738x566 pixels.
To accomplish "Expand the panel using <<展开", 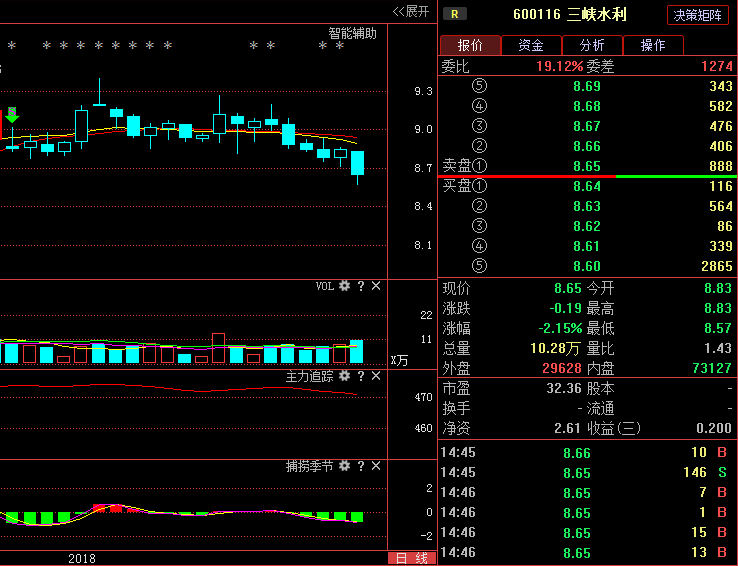I will pos(410,11).
